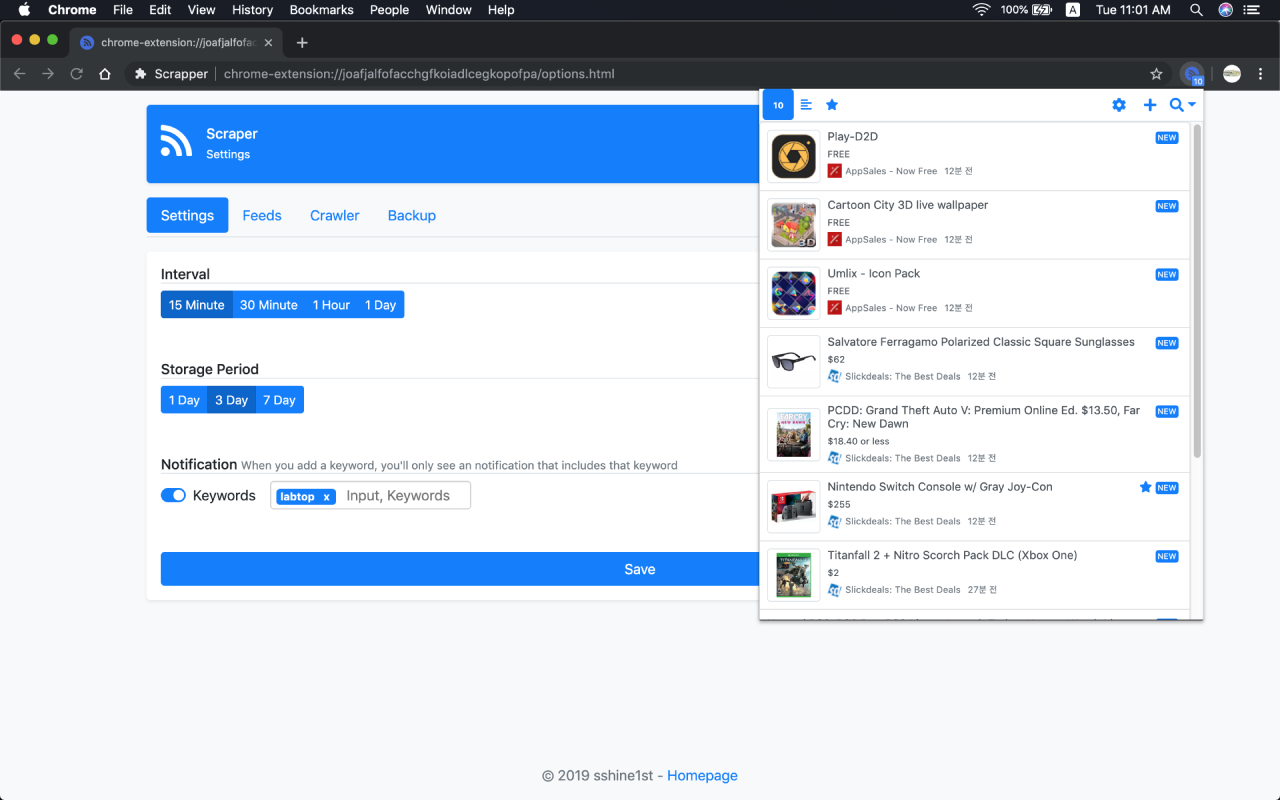Open Chrome's three-dot menu
This screenshot has width=1280, height=800.
pos(1261,74)
